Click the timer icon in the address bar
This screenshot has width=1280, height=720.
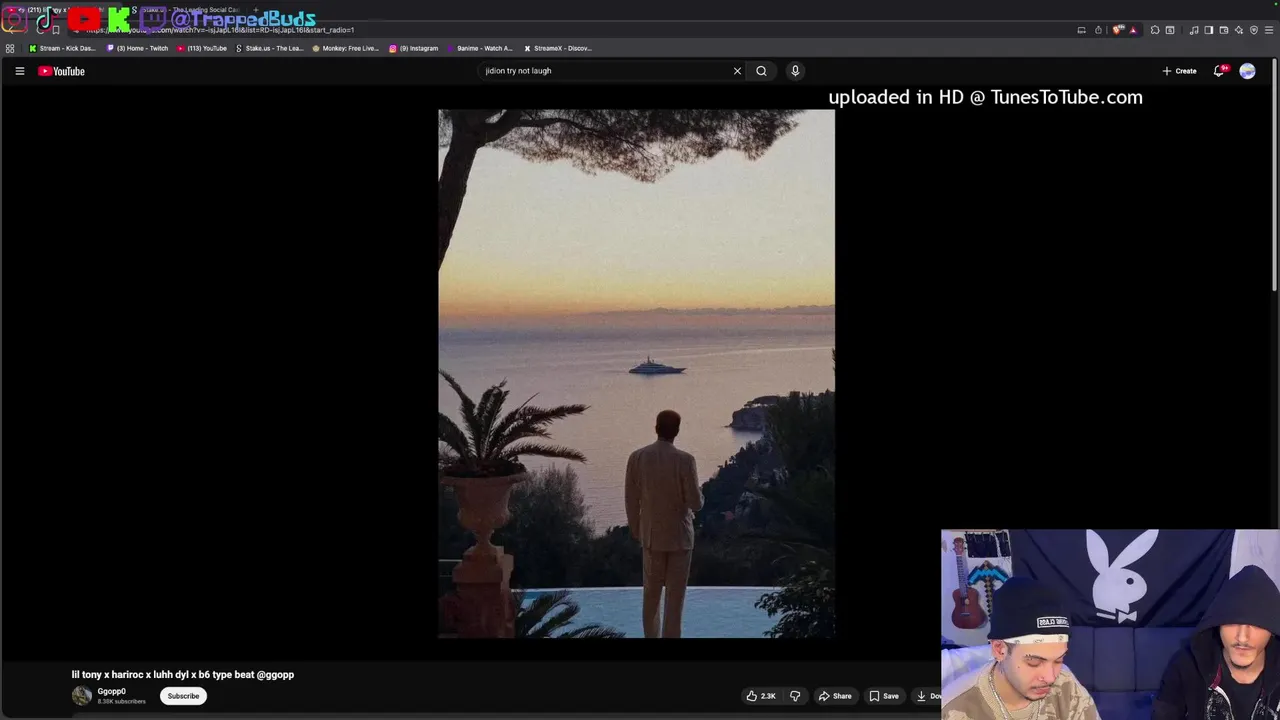(x=1098, y=30)
